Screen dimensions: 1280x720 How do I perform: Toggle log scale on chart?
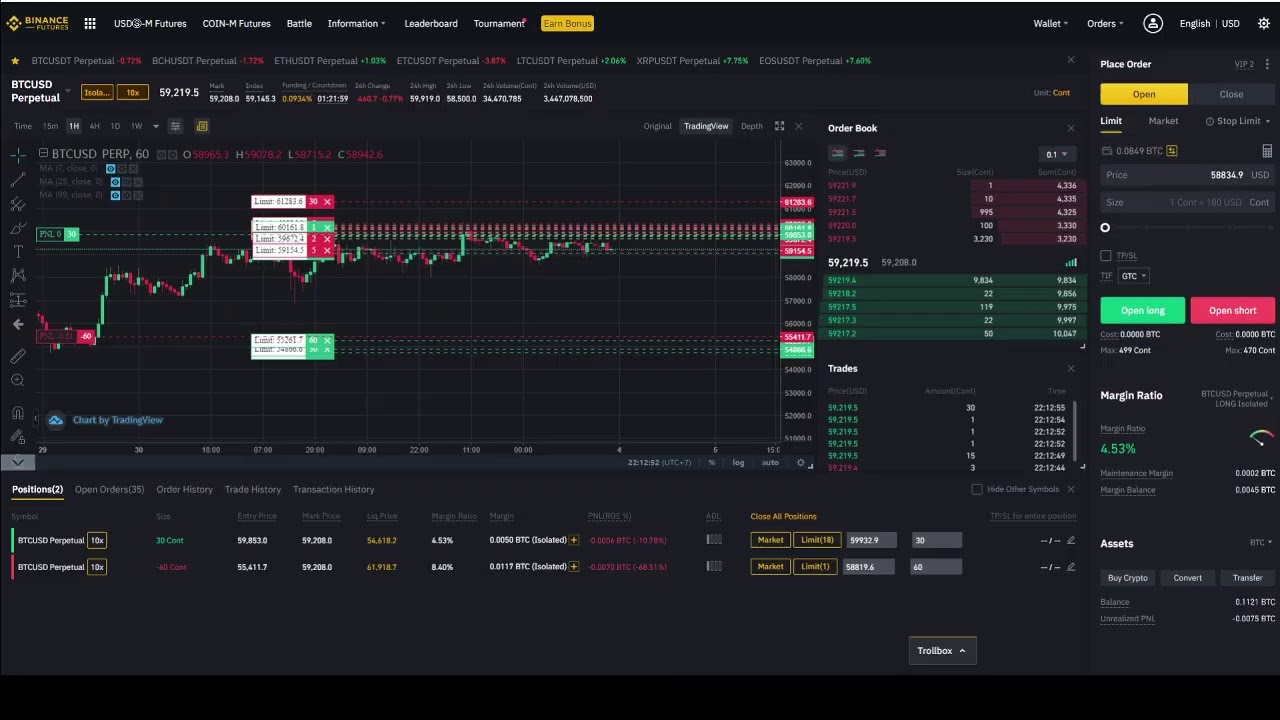tap(738, 462)
